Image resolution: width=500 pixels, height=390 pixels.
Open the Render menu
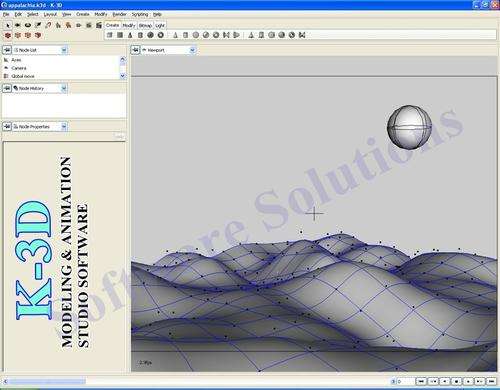click(x=119, y=14)
